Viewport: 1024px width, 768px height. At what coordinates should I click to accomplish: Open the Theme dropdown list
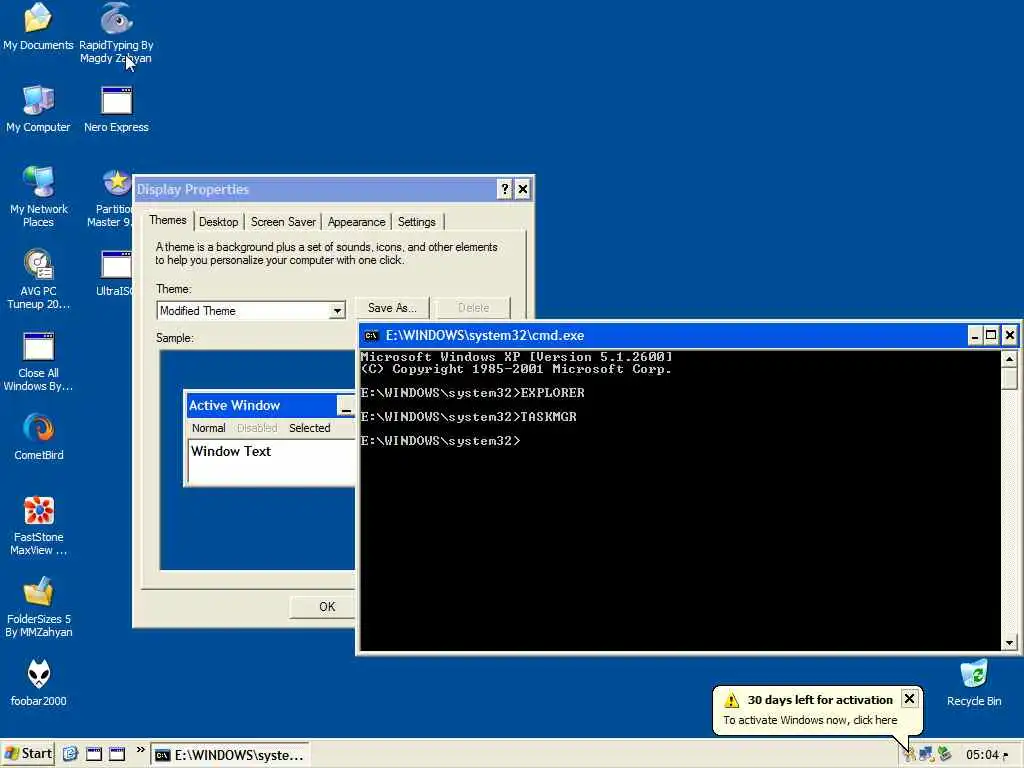(337, 311)
